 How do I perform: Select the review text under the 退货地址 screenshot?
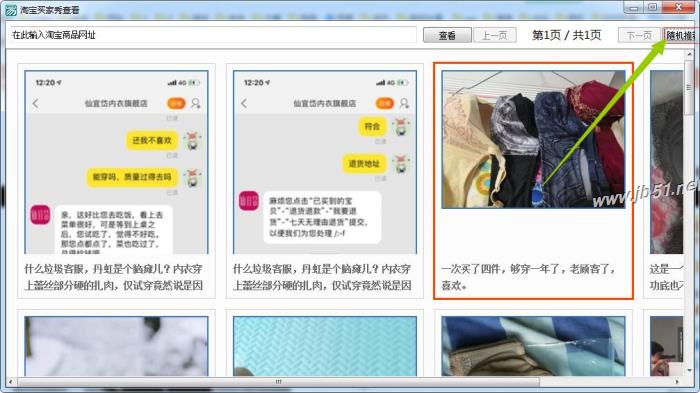(x=322, y=277)
